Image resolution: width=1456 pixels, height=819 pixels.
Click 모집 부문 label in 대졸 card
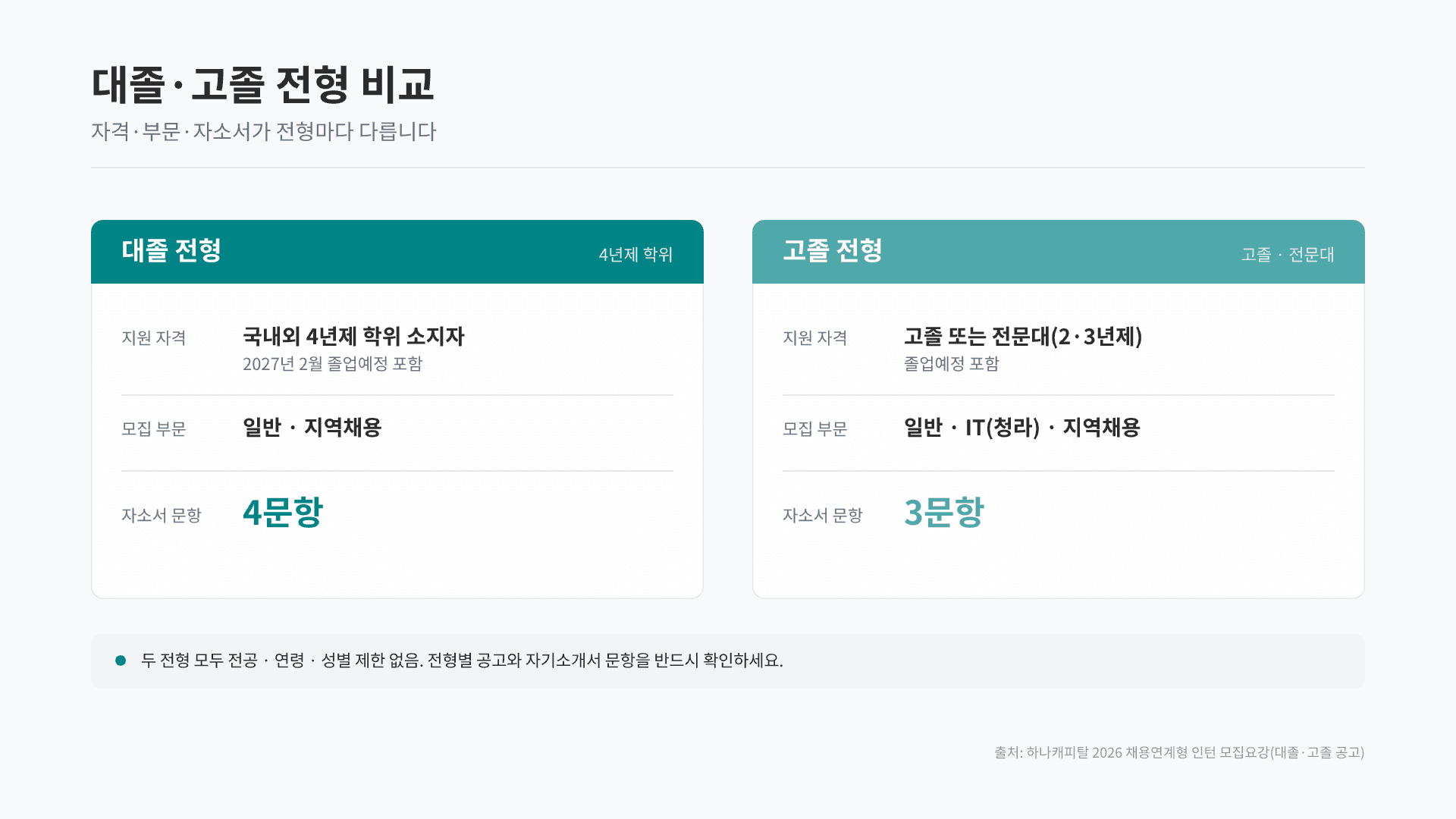pyautogui.click(x=154, y=429)
